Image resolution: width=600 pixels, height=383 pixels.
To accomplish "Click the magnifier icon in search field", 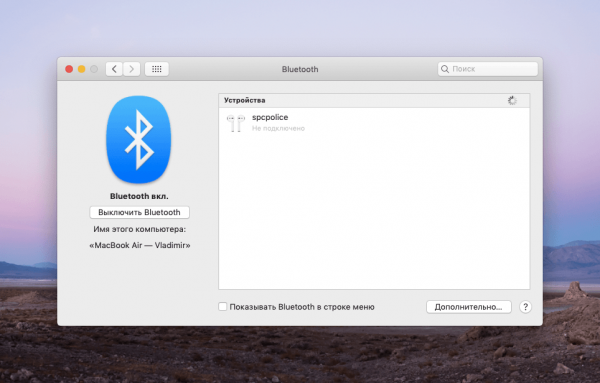I will coord(445,69).
